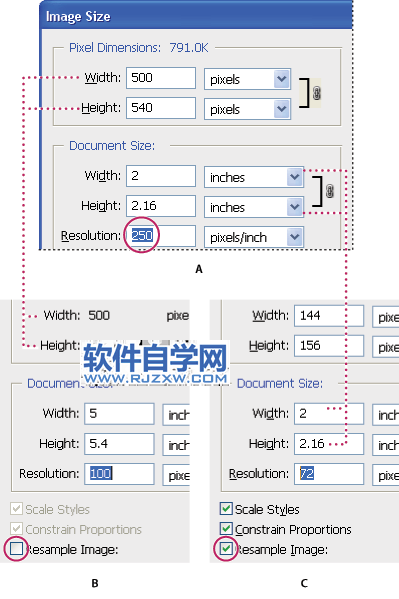Click the Image Size dialog title bar
Screen dimensions: 399x599
[x=196, y=16]
